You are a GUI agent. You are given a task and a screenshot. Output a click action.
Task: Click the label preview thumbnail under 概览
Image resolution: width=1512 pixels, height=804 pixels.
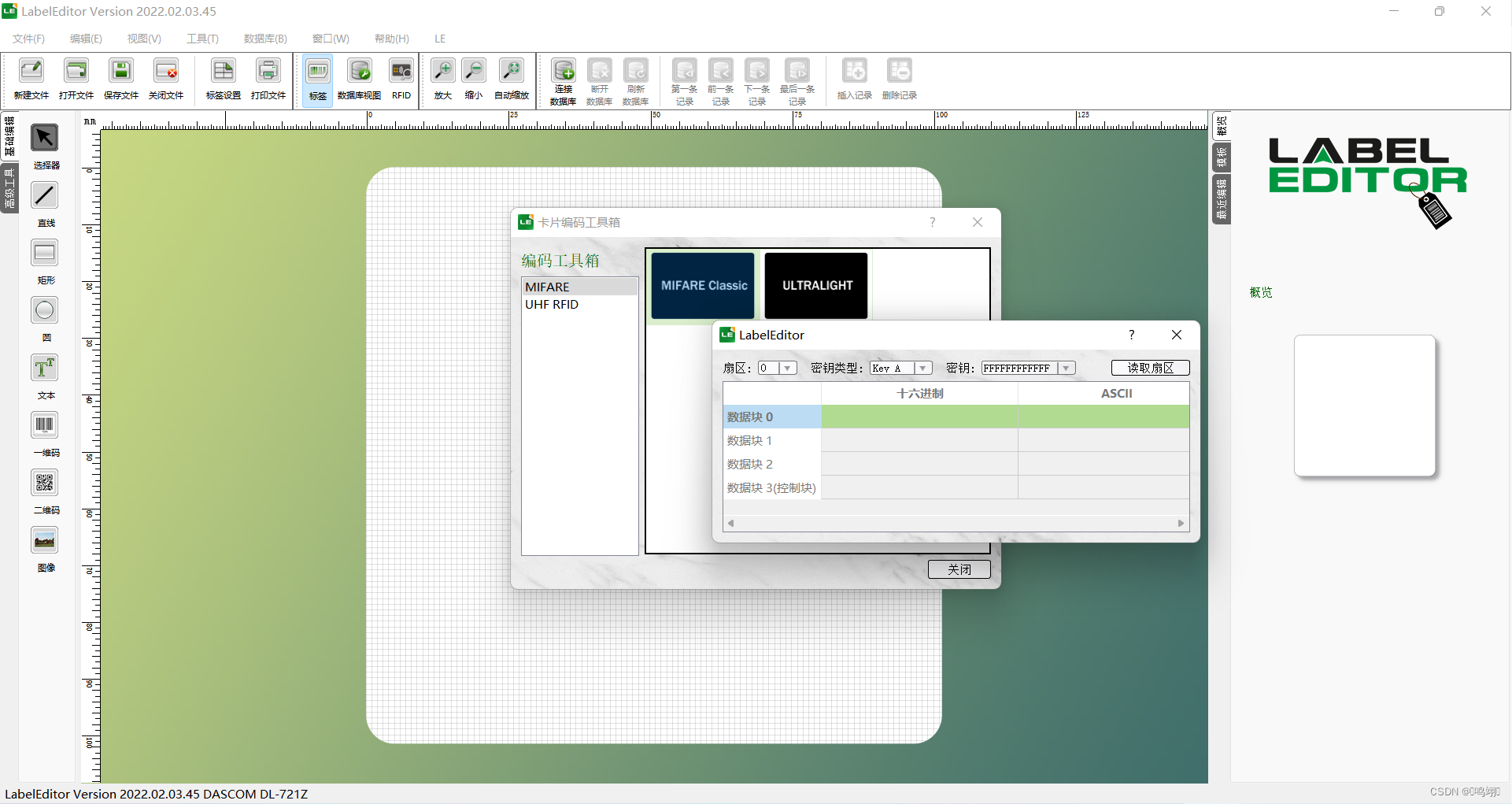[1365, 406]
